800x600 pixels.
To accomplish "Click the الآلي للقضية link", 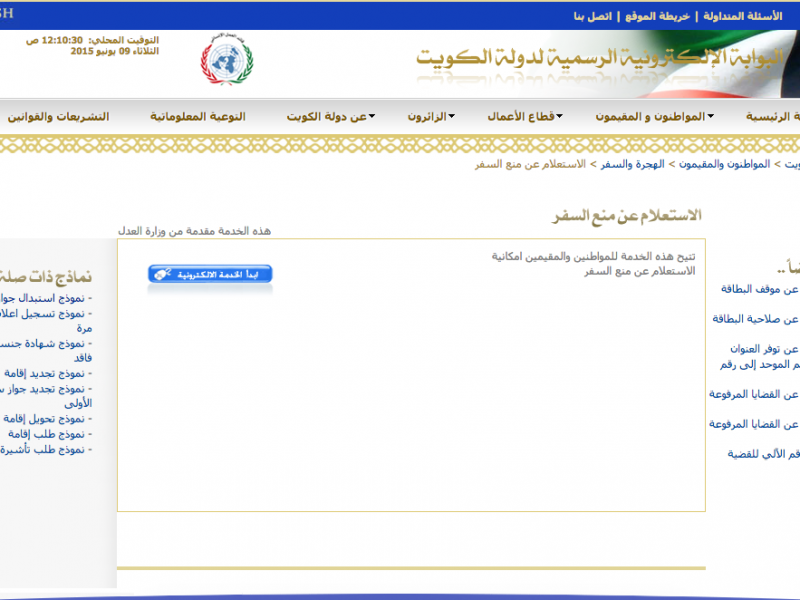I will coord(763,454).
